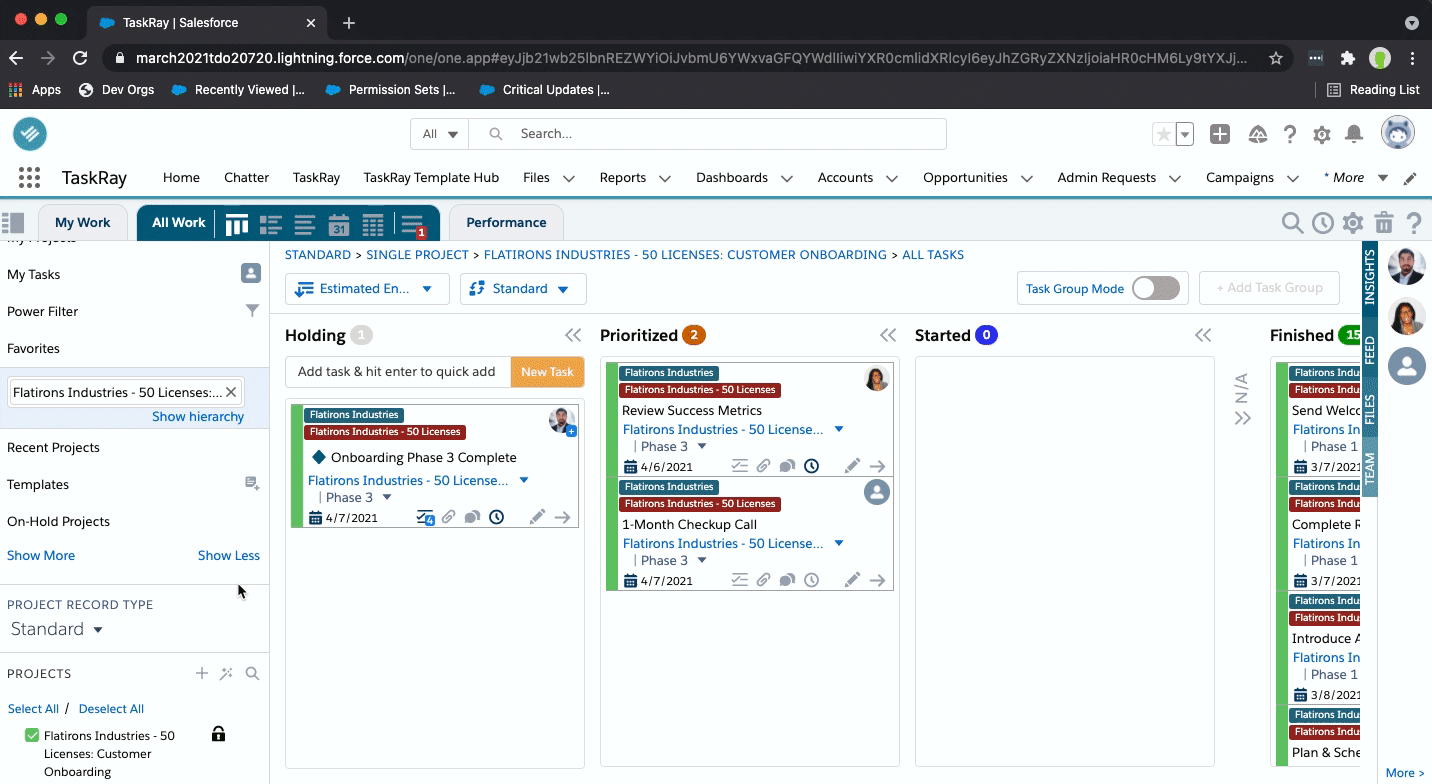
Task: Open TaskRay settings gear icon
Action: [1353, 223]
